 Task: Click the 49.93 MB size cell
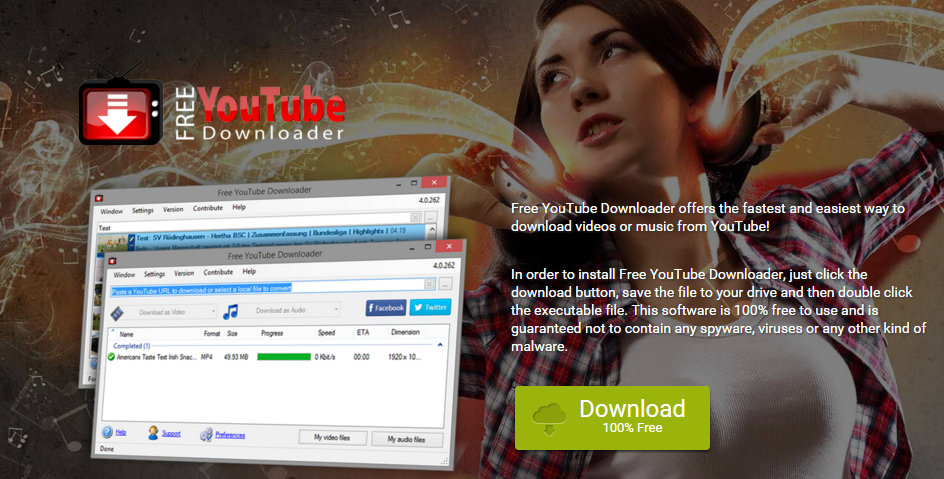tap(236, 357)
